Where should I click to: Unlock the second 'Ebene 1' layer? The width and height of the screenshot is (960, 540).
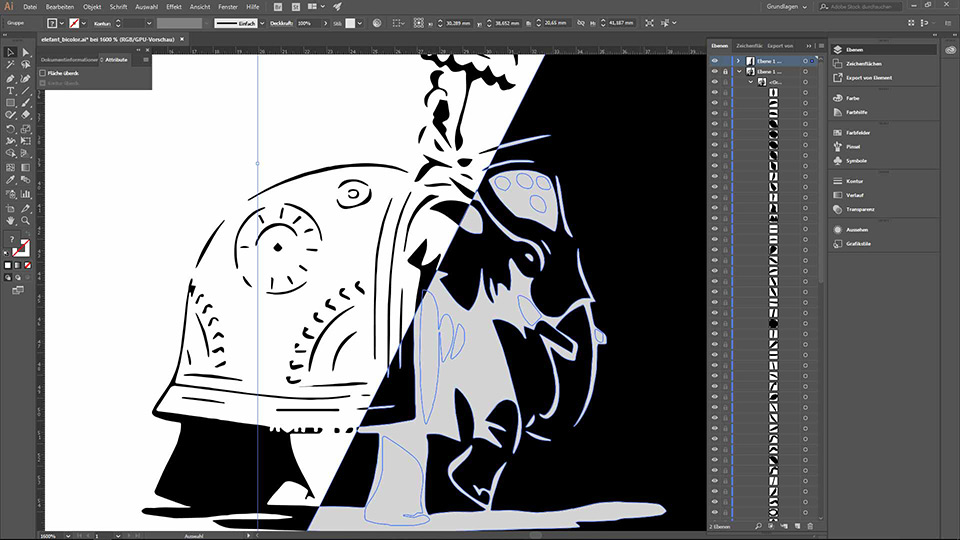point(726,72)
